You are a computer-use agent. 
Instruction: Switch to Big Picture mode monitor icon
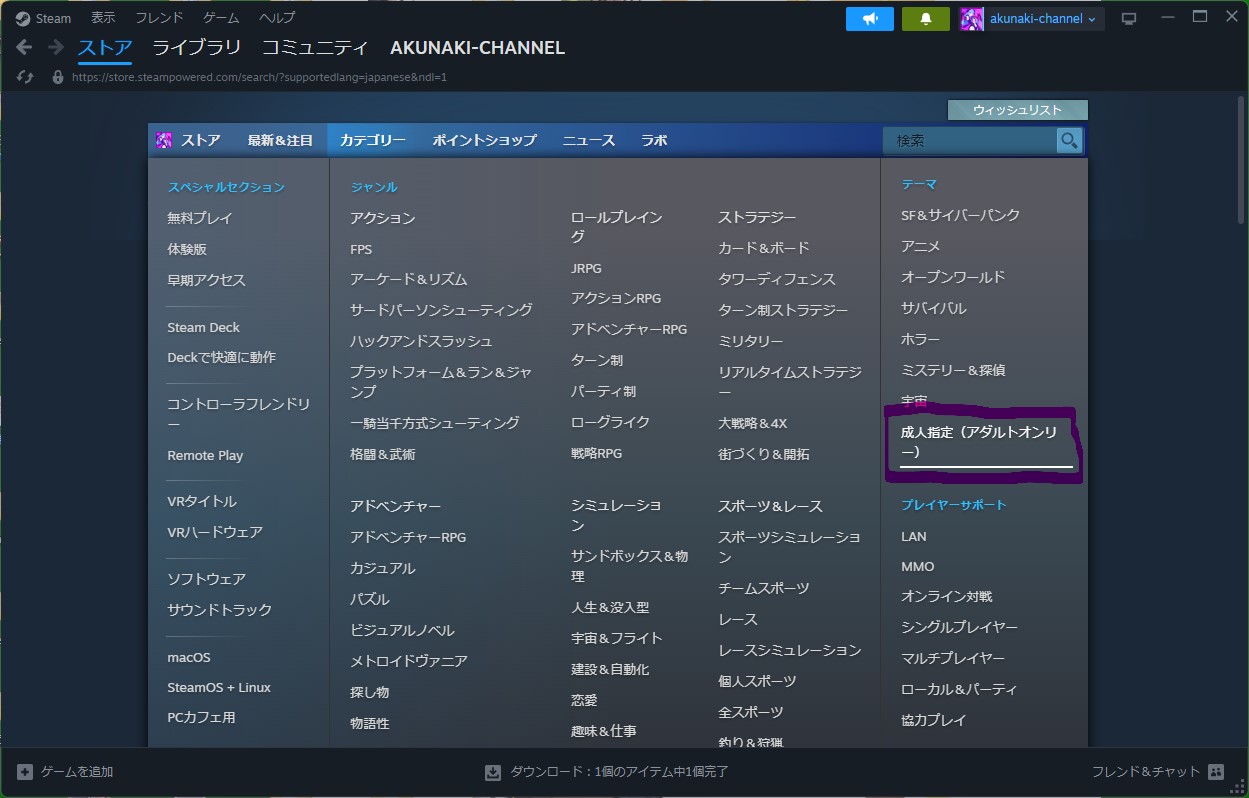pos(1129,19)
